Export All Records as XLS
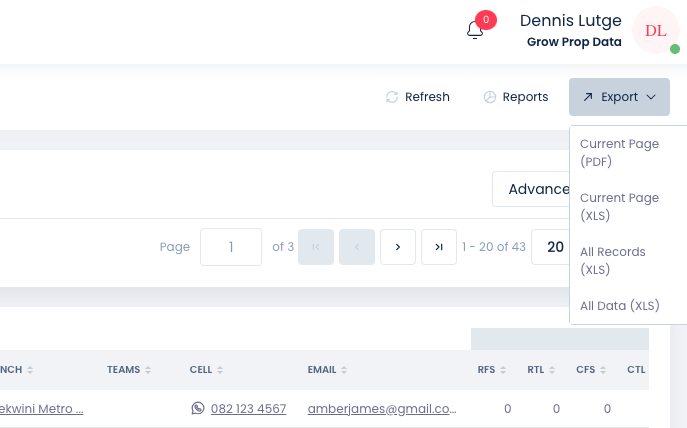The height and width of the screenshot is (428, 687). (x=613, y=260)
